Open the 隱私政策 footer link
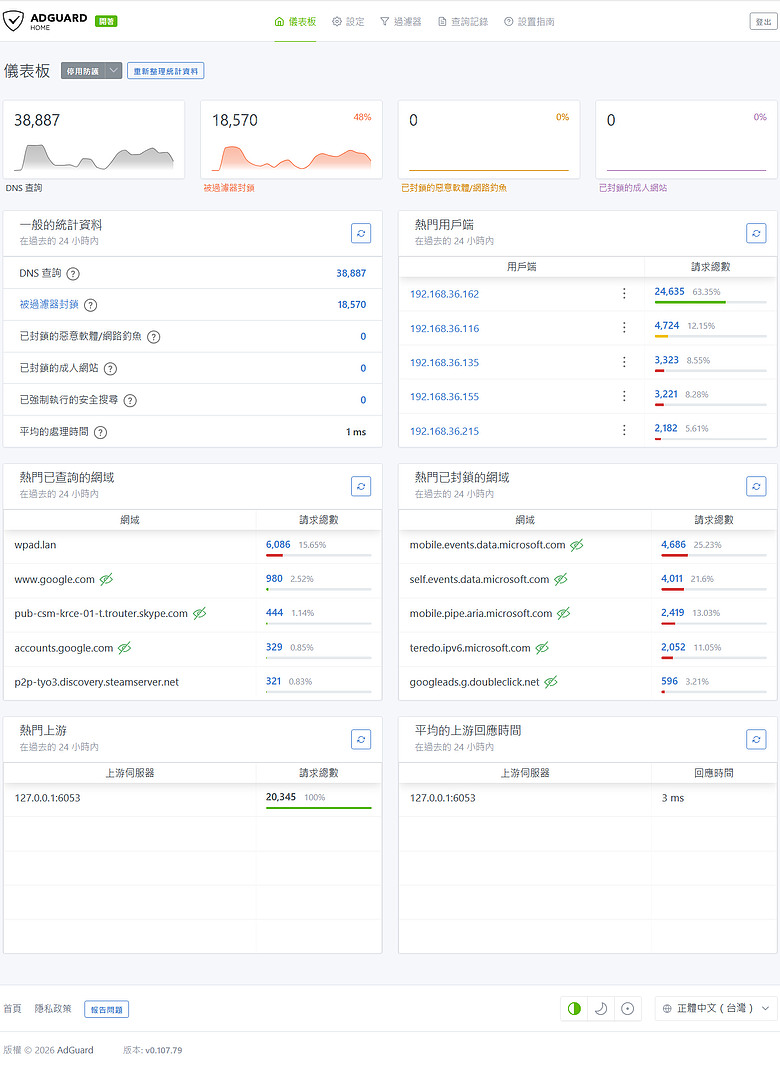Viewport: 780px width, 1066px height. point(53,1009)
